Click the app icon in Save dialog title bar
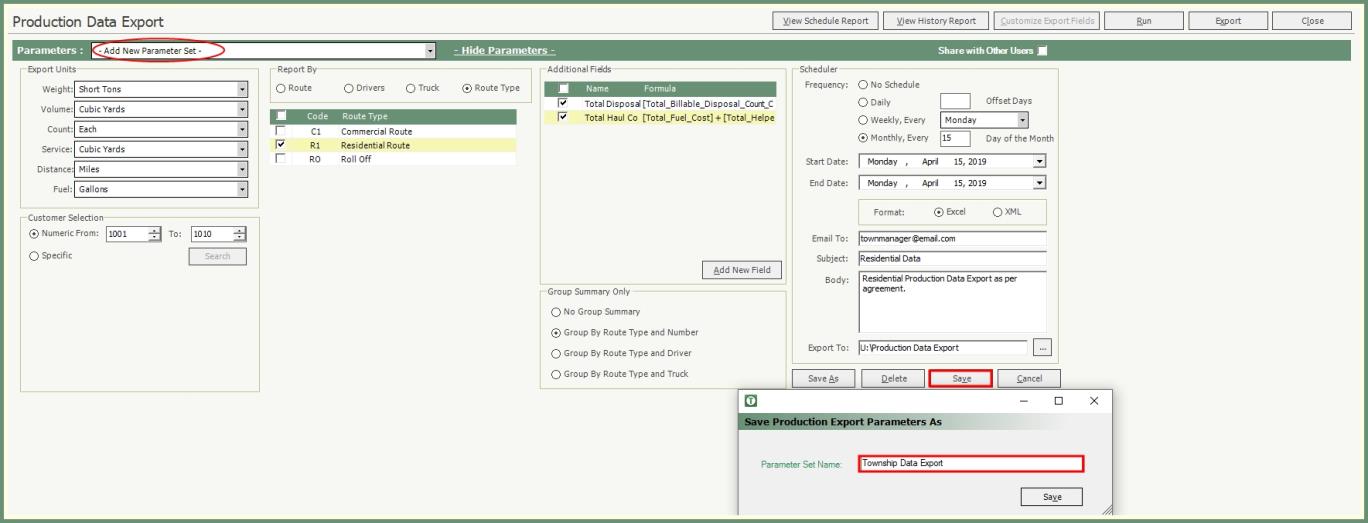Image resolution: width=1368 pixels, height=523 pixels. pyautogui.click(x=750, y=400)
